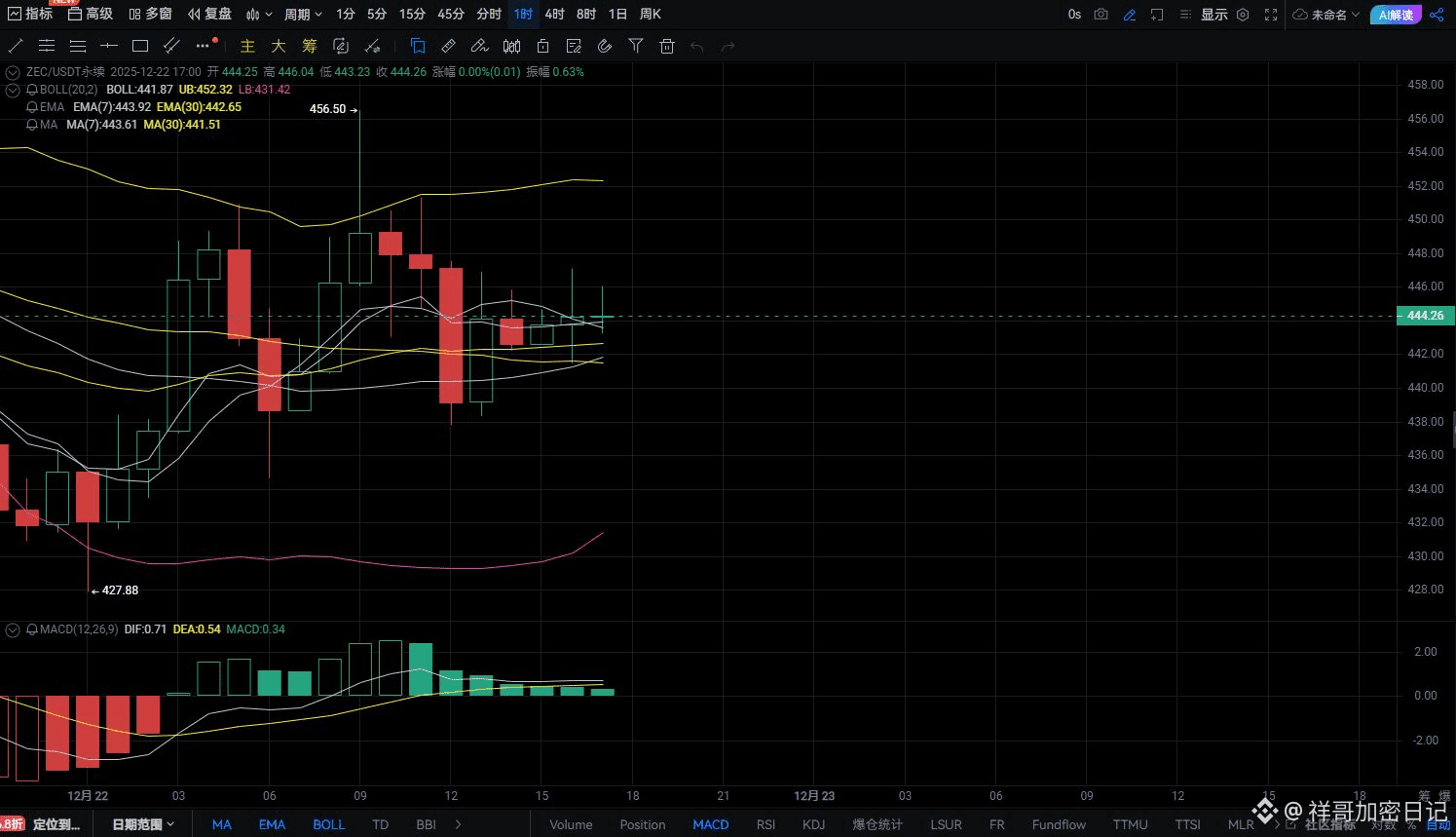Viewport: 1456px width, 837px height.
Task: Click the BOLL bell alert icon
Action: coord(32,90)
